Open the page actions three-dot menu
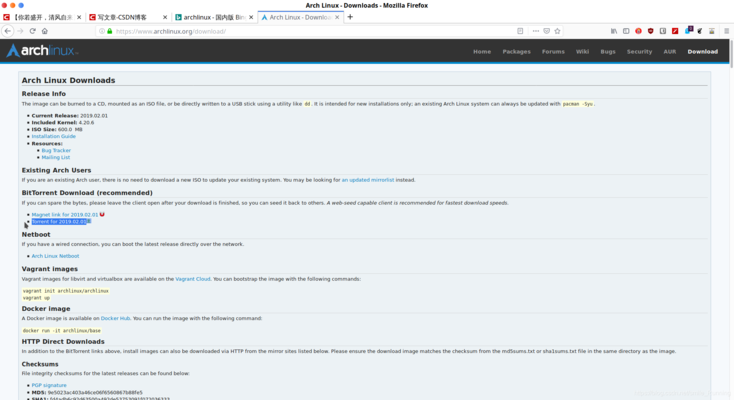 coord(534,31)
